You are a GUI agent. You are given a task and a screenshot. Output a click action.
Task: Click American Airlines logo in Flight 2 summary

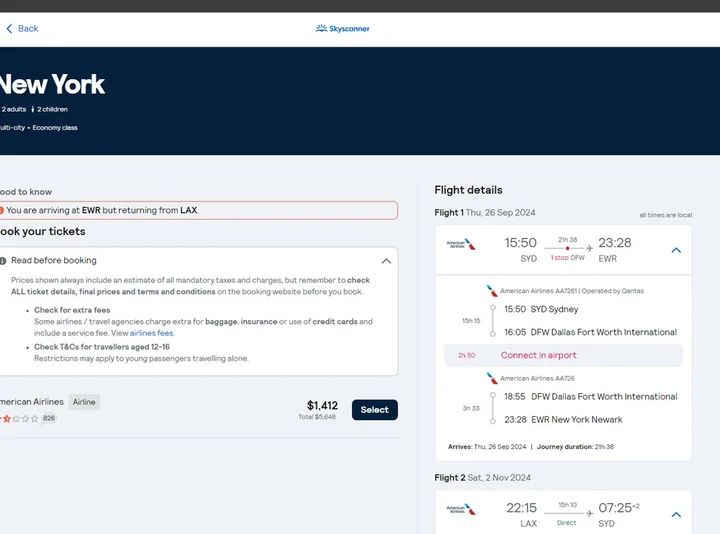461,510
